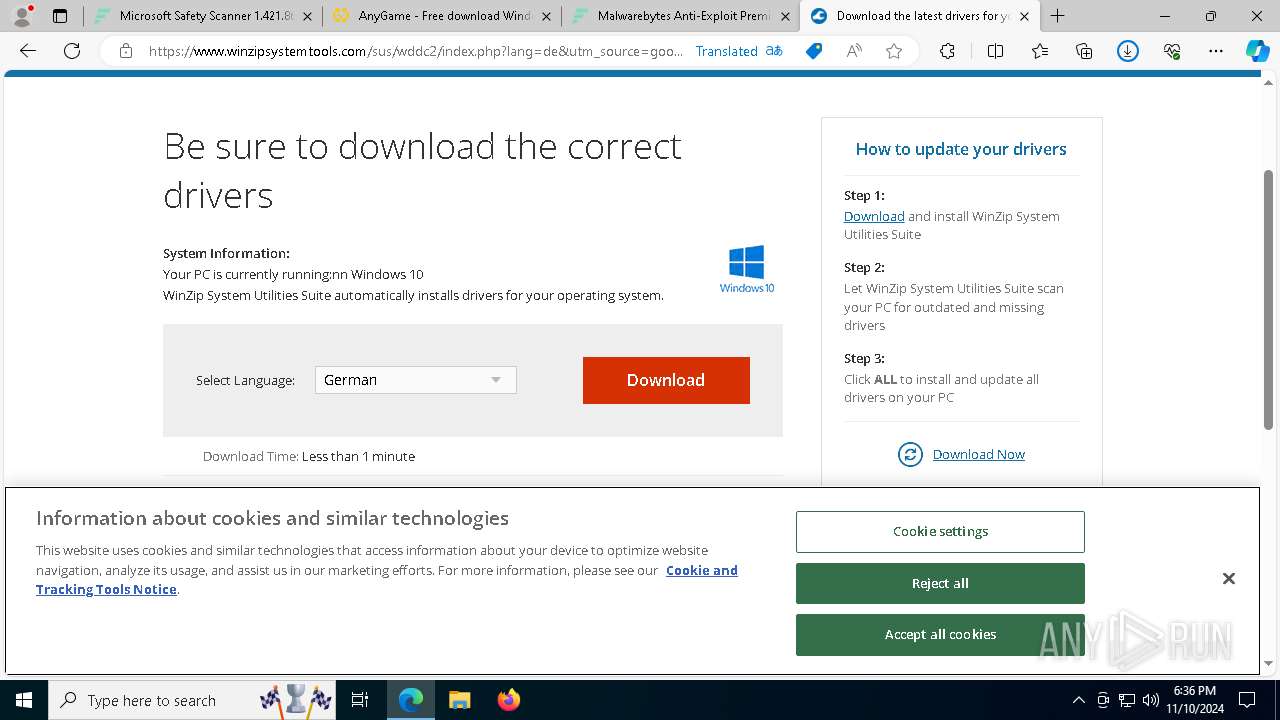Open a new browser tab
Image resolution: width=1280 pixels, height=720 pixels.
click(x=1057, y=16)
